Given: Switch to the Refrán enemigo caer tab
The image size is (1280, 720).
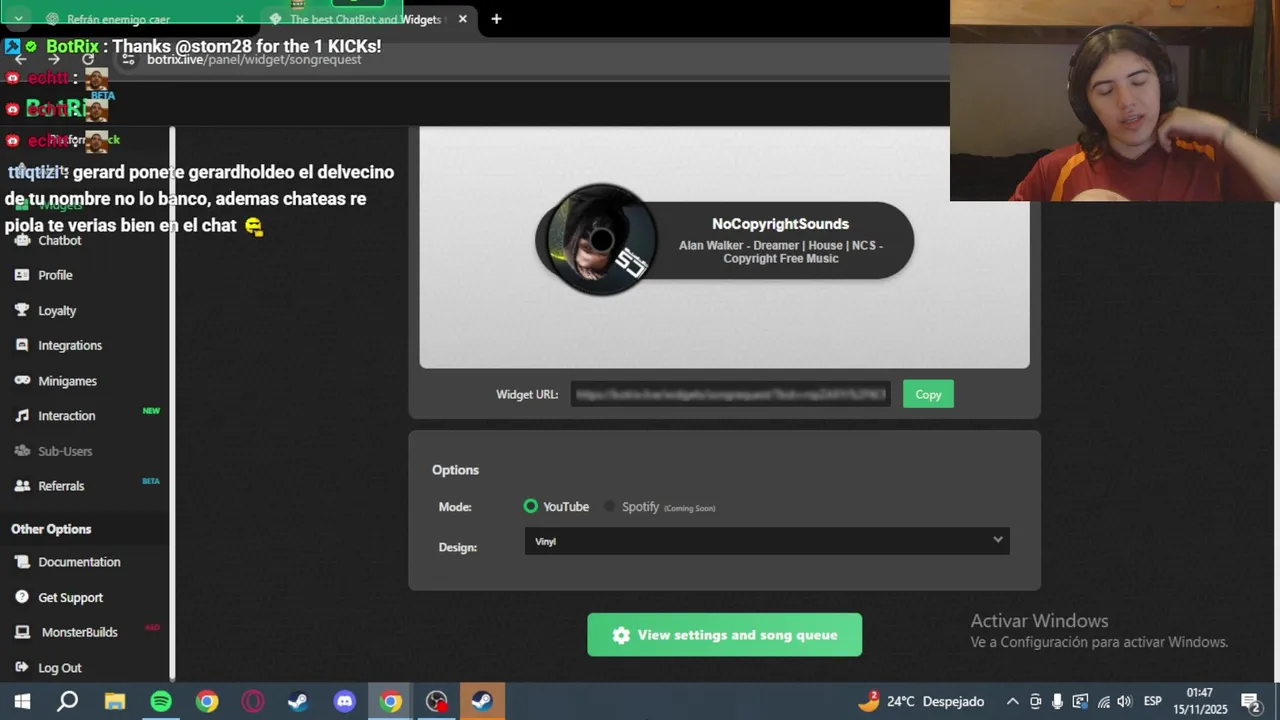Looking at the screenshot, I should pos(118,19).
